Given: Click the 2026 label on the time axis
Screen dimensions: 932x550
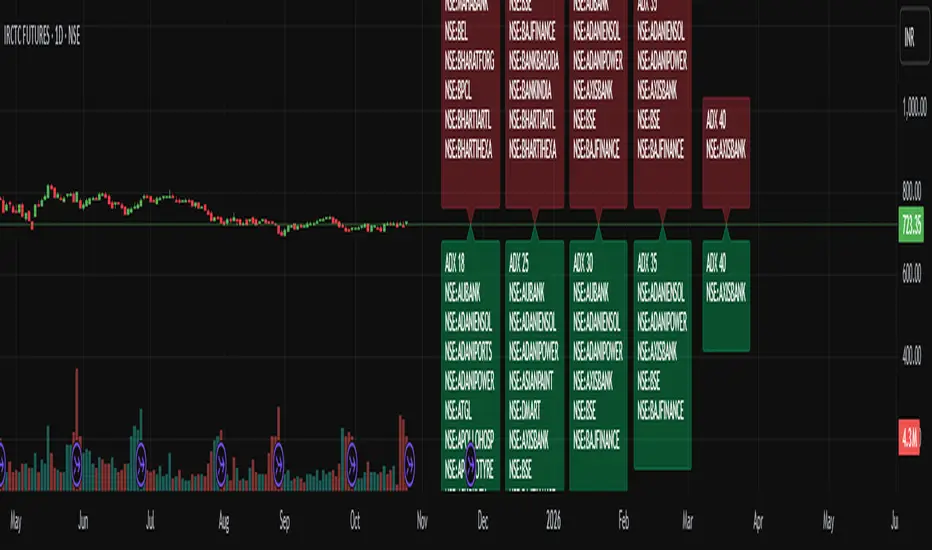Looking at the screenshot, I should coord(553,521).
